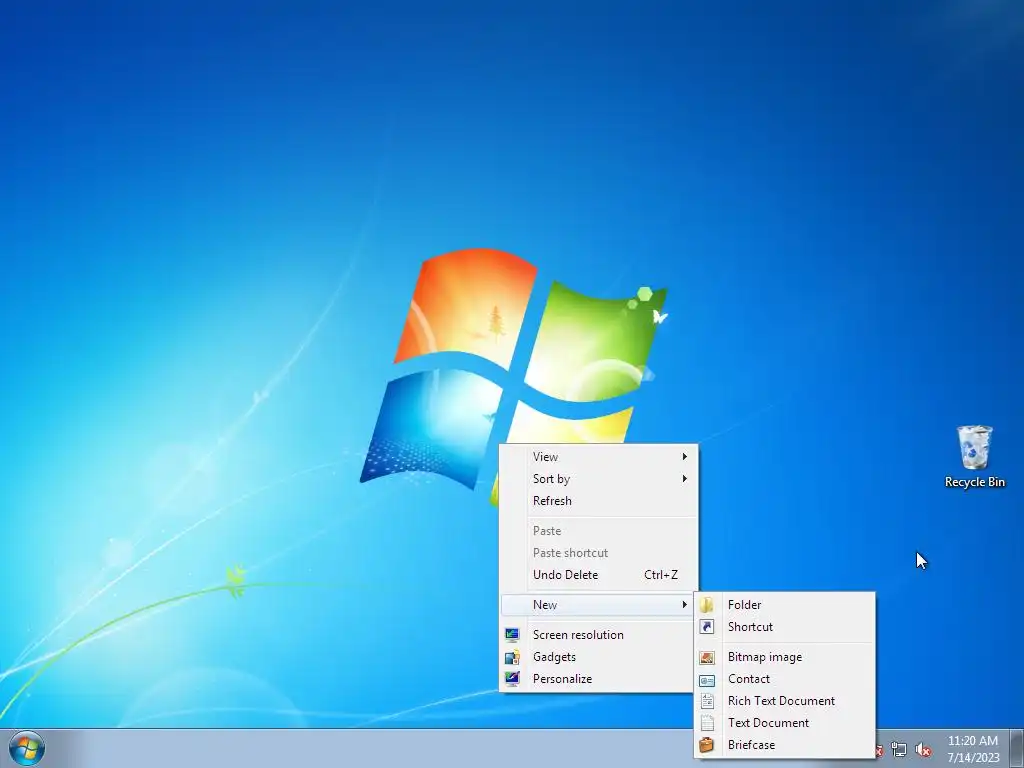This screenshot has height=768, width=1024.
Task: Click the network tray icon
Action: [899, 750]
